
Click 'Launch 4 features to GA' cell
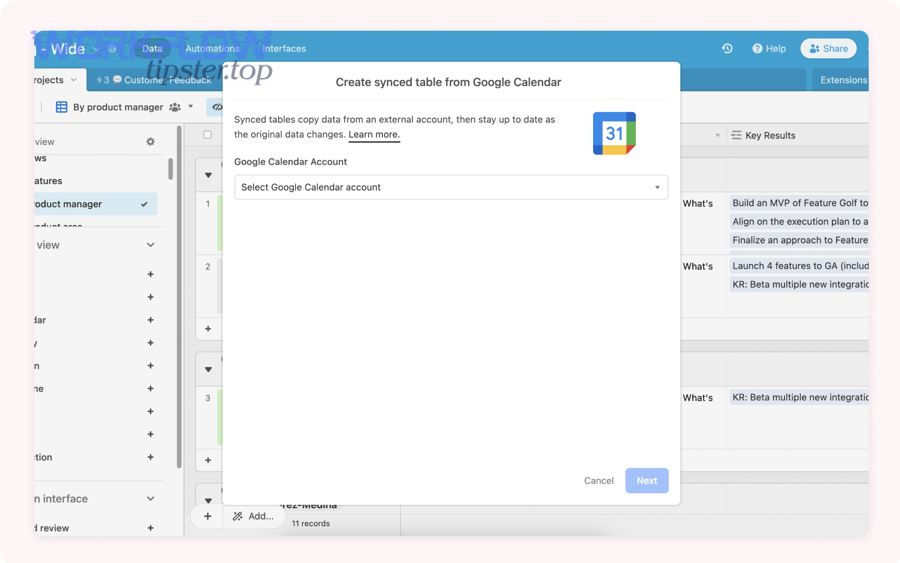pos(799,266)
